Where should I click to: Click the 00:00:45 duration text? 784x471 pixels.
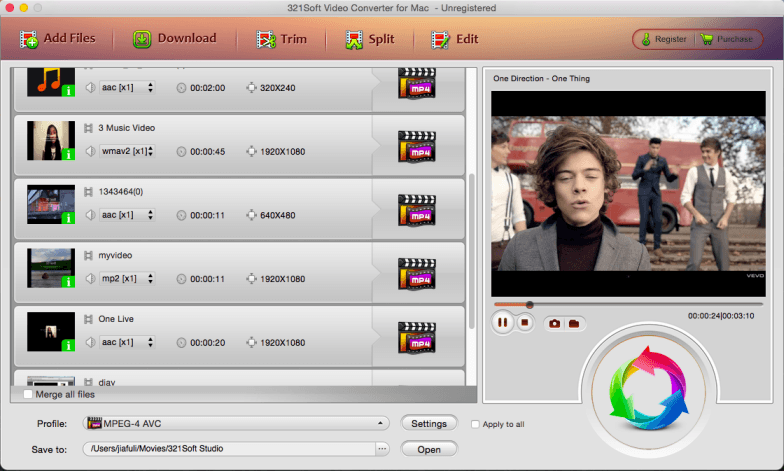click(208, 152)
